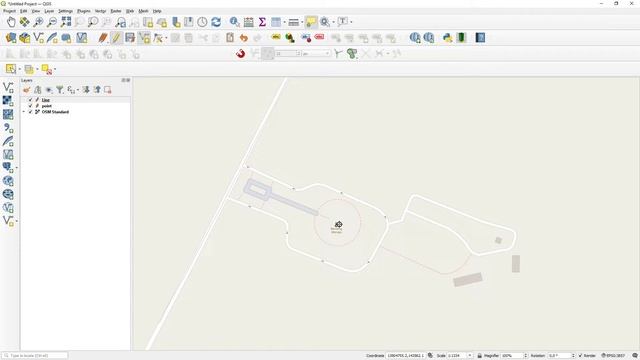Screen dimensions: 640x360
Task: Click the Messages log icon in status bar
Action: pos(635,356)
